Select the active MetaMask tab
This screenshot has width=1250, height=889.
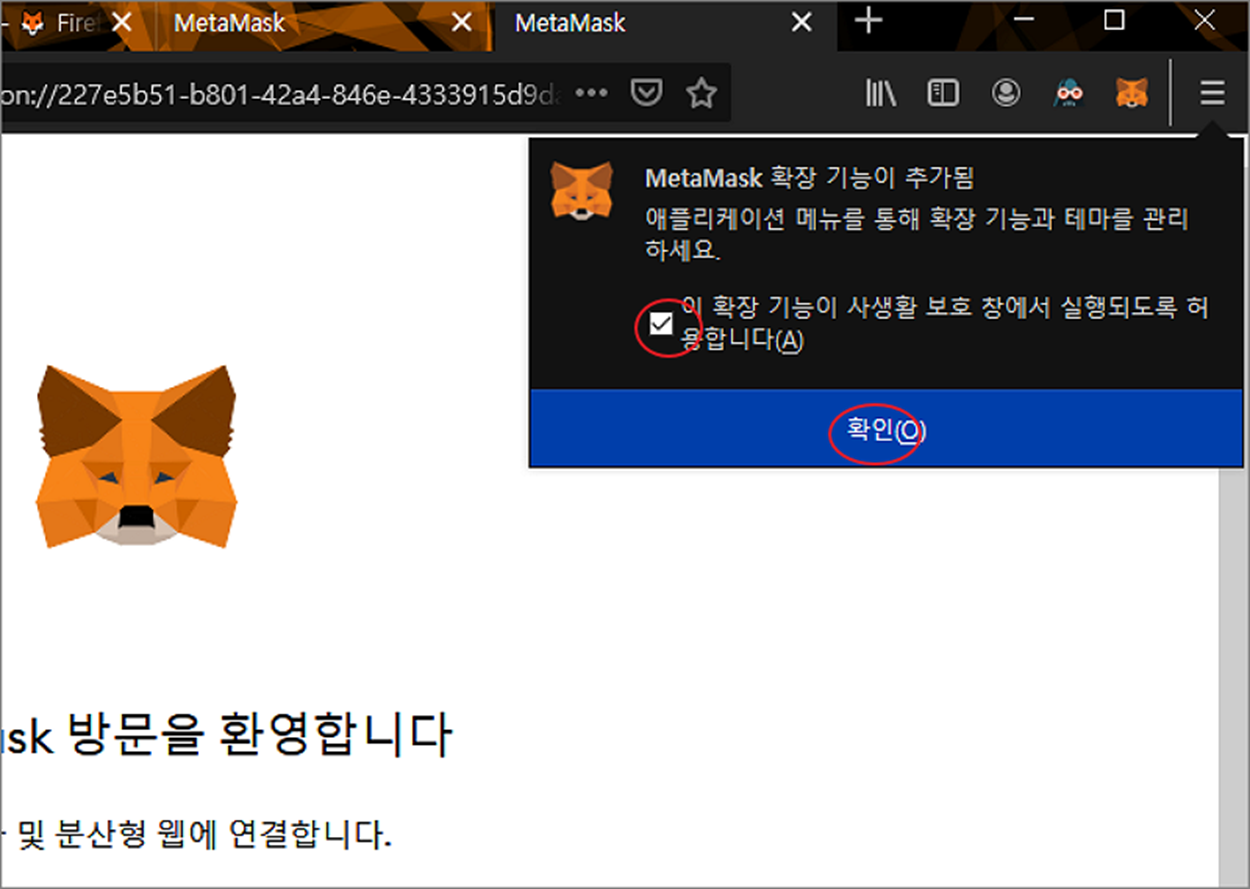[x=665, y=23]
